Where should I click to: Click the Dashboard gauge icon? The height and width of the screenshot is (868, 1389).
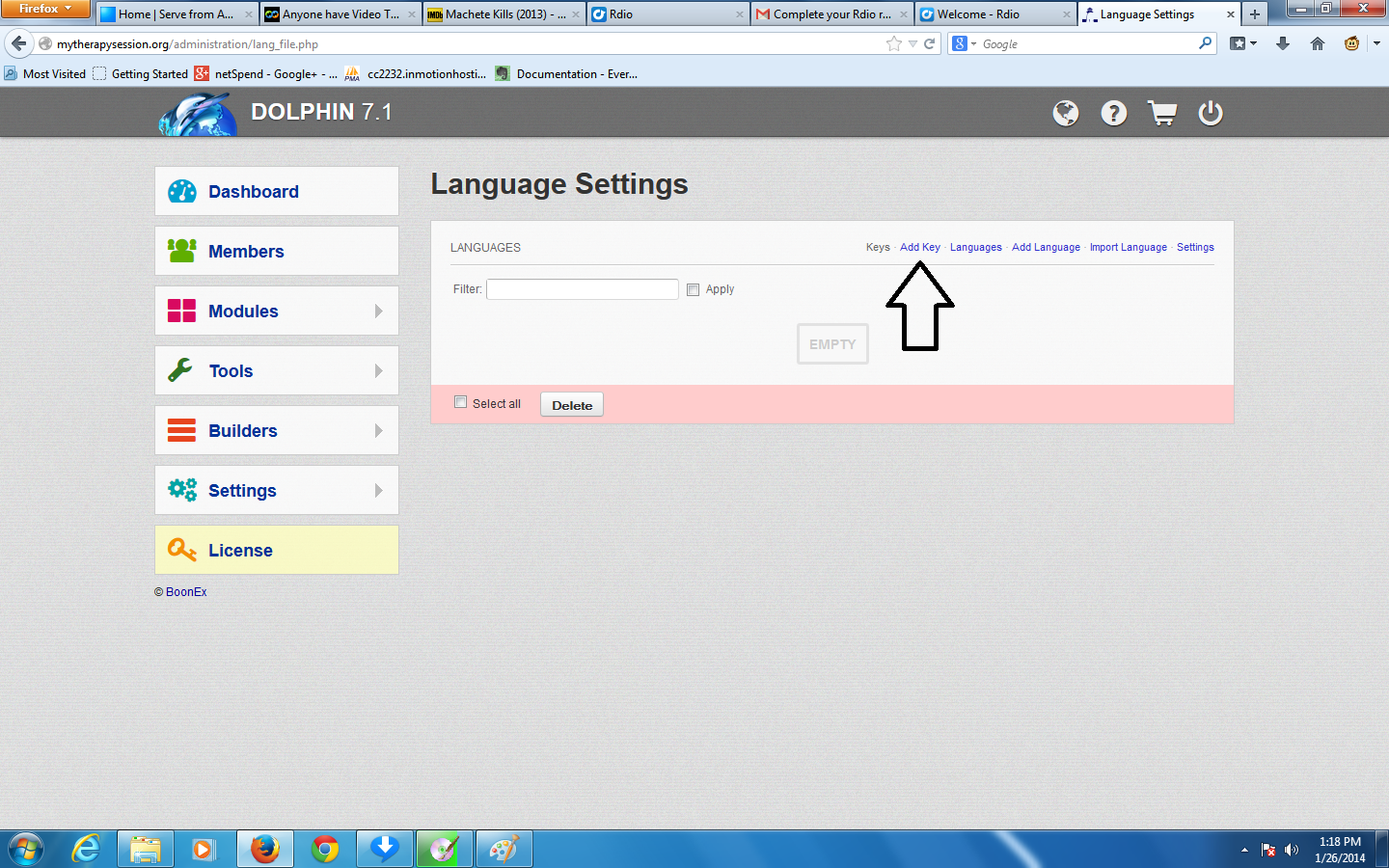coord(181,192)
